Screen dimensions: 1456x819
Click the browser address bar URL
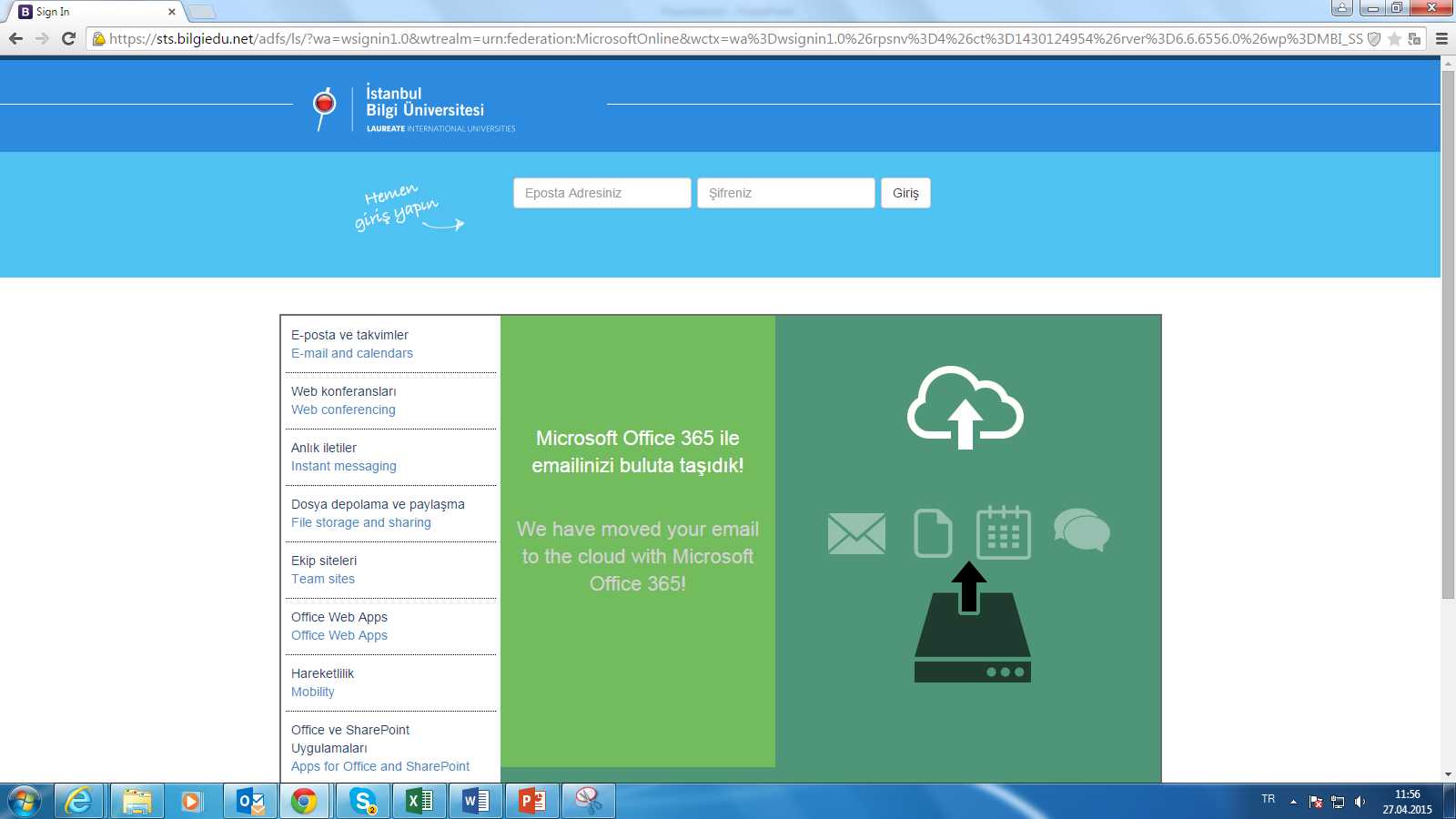click(735, 39)
